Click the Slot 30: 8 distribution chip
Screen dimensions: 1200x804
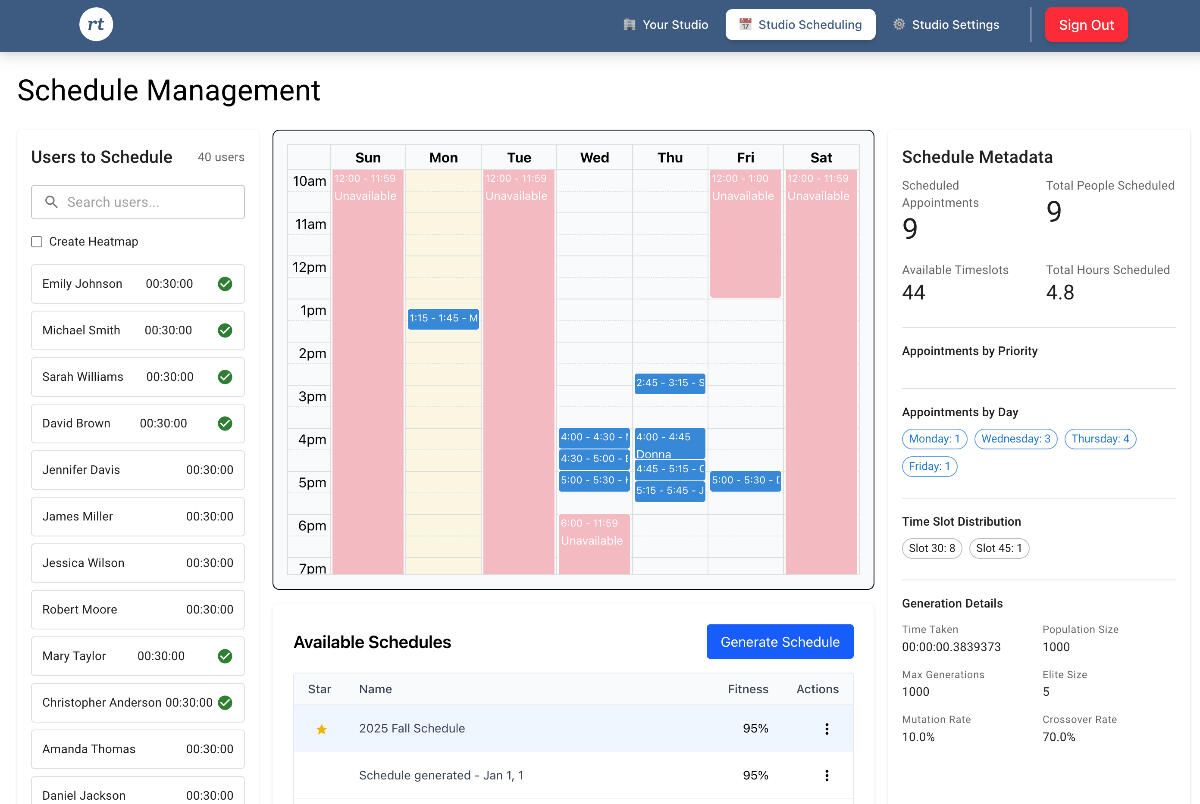(932, 548)
